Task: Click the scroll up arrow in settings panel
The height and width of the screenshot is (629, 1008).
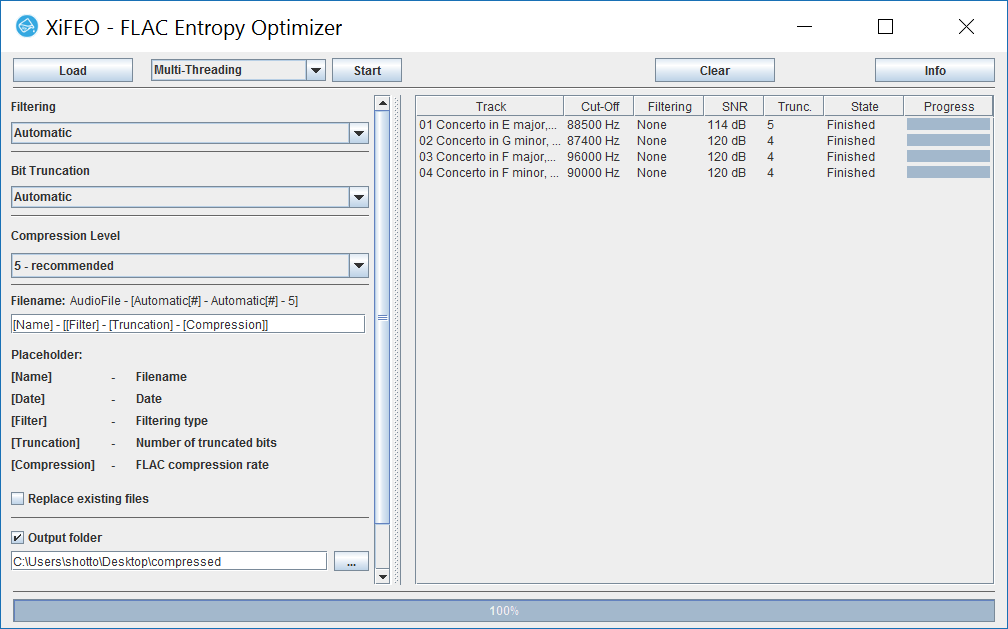Action: click(x=382, y=103)
